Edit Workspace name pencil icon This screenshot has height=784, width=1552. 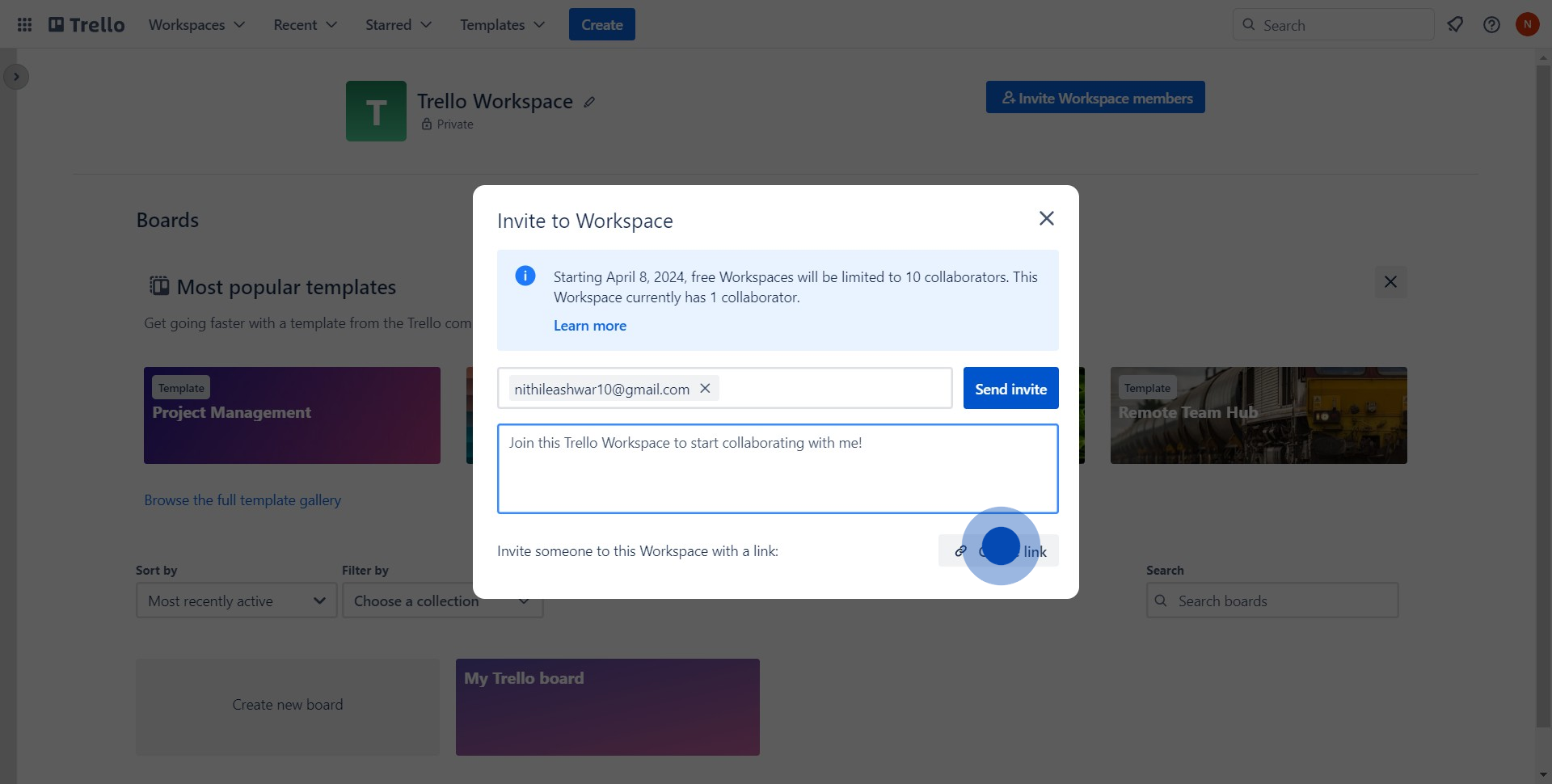(x=589, y=102)
